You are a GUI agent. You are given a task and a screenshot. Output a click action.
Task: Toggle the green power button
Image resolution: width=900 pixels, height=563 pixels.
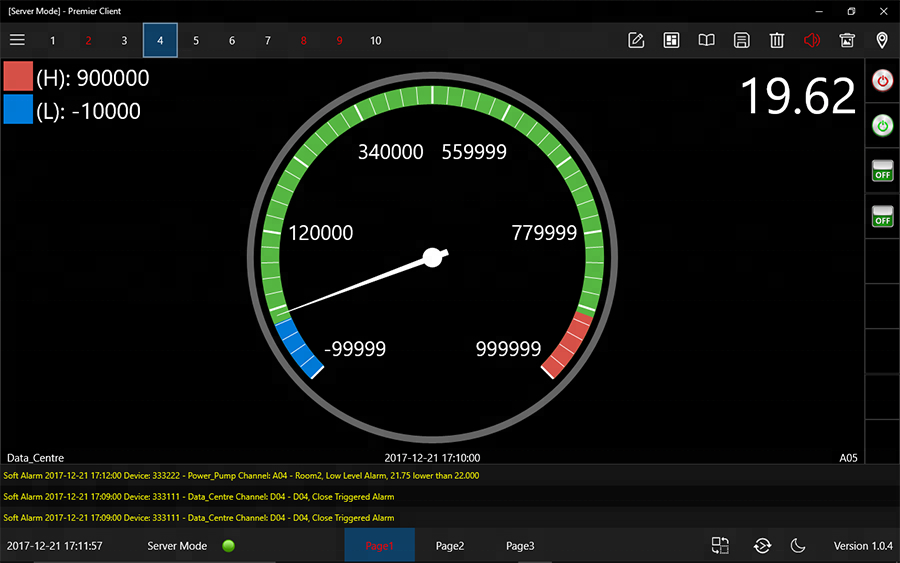coord(882,125)
